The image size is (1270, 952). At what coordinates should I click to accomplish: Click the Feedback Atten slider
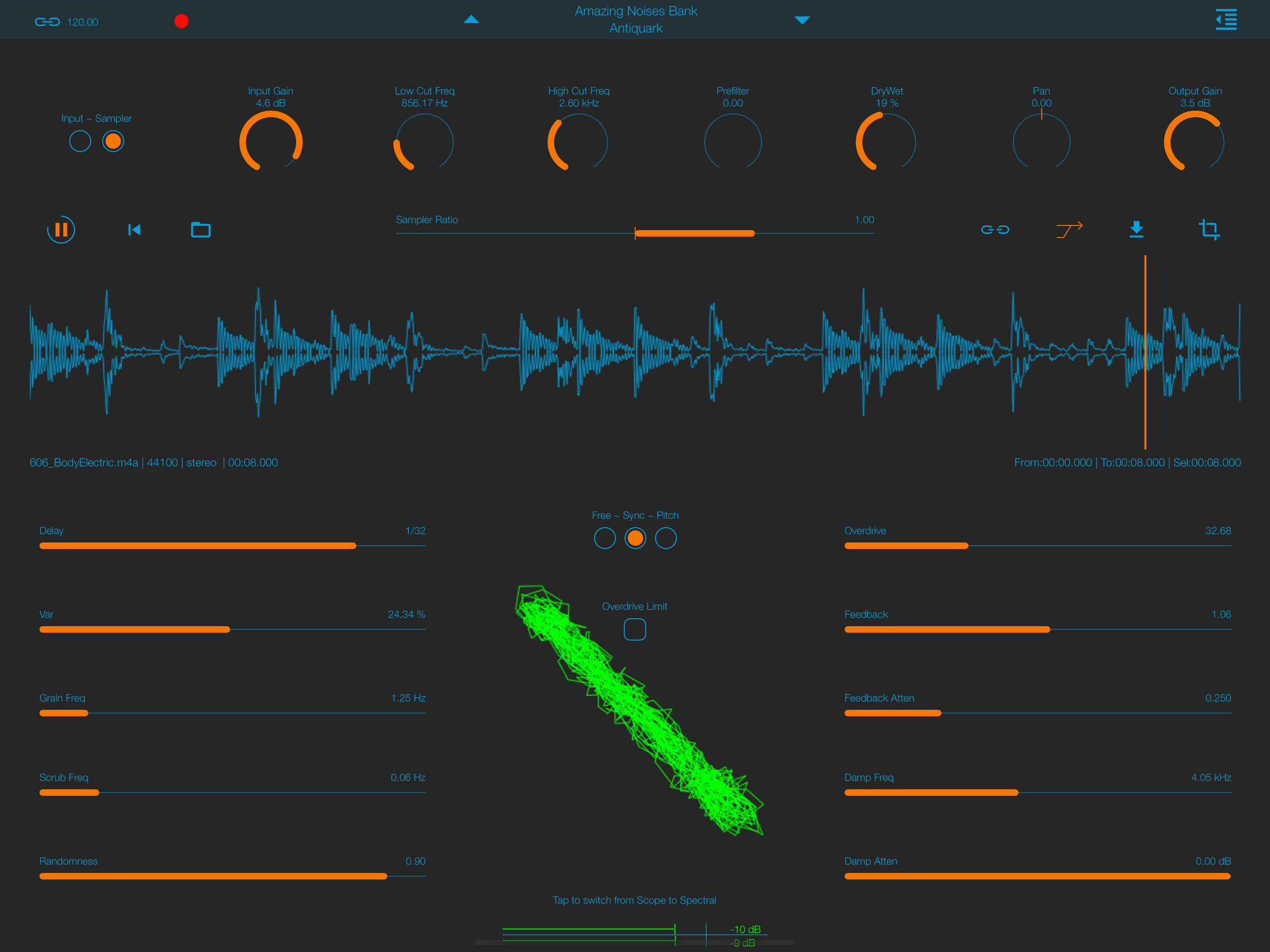(x=1038, y=713)
